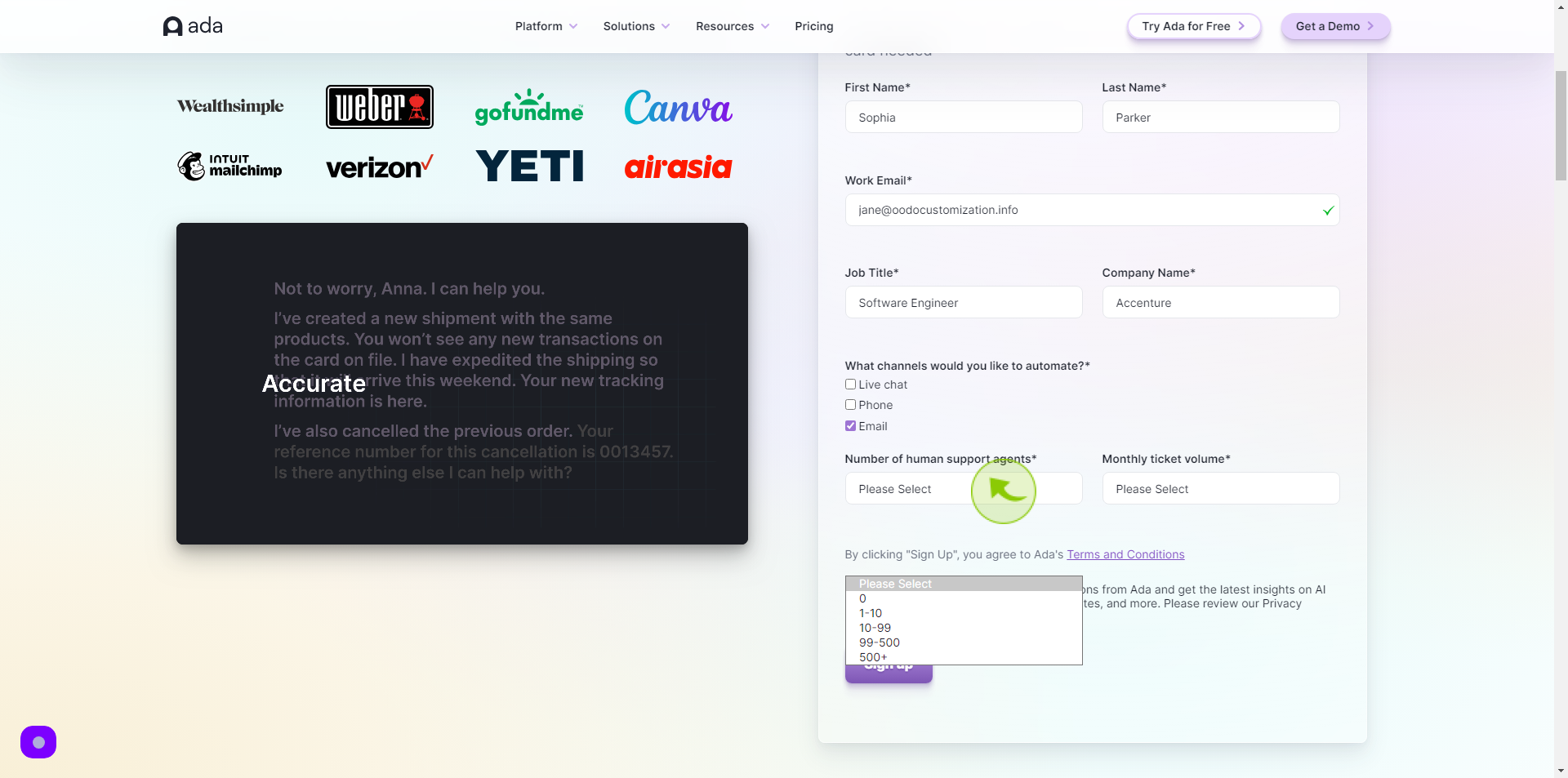The image size is (1568, 778).
Task: Check the Phone checkbox
Action: 850,405
